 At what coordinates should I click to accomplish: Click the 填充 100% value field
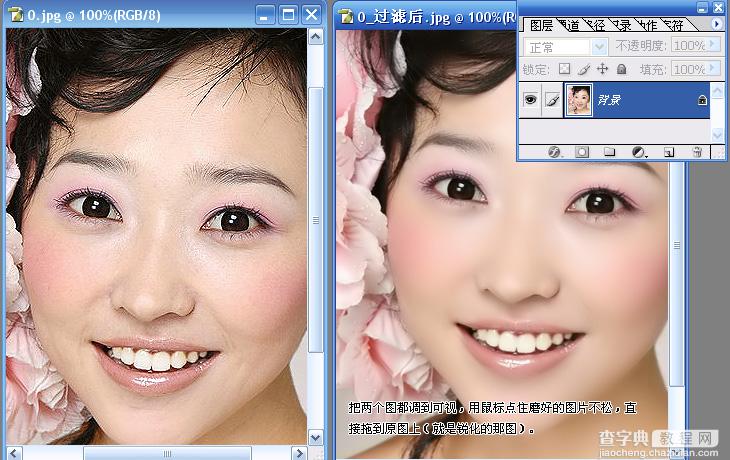689,69
